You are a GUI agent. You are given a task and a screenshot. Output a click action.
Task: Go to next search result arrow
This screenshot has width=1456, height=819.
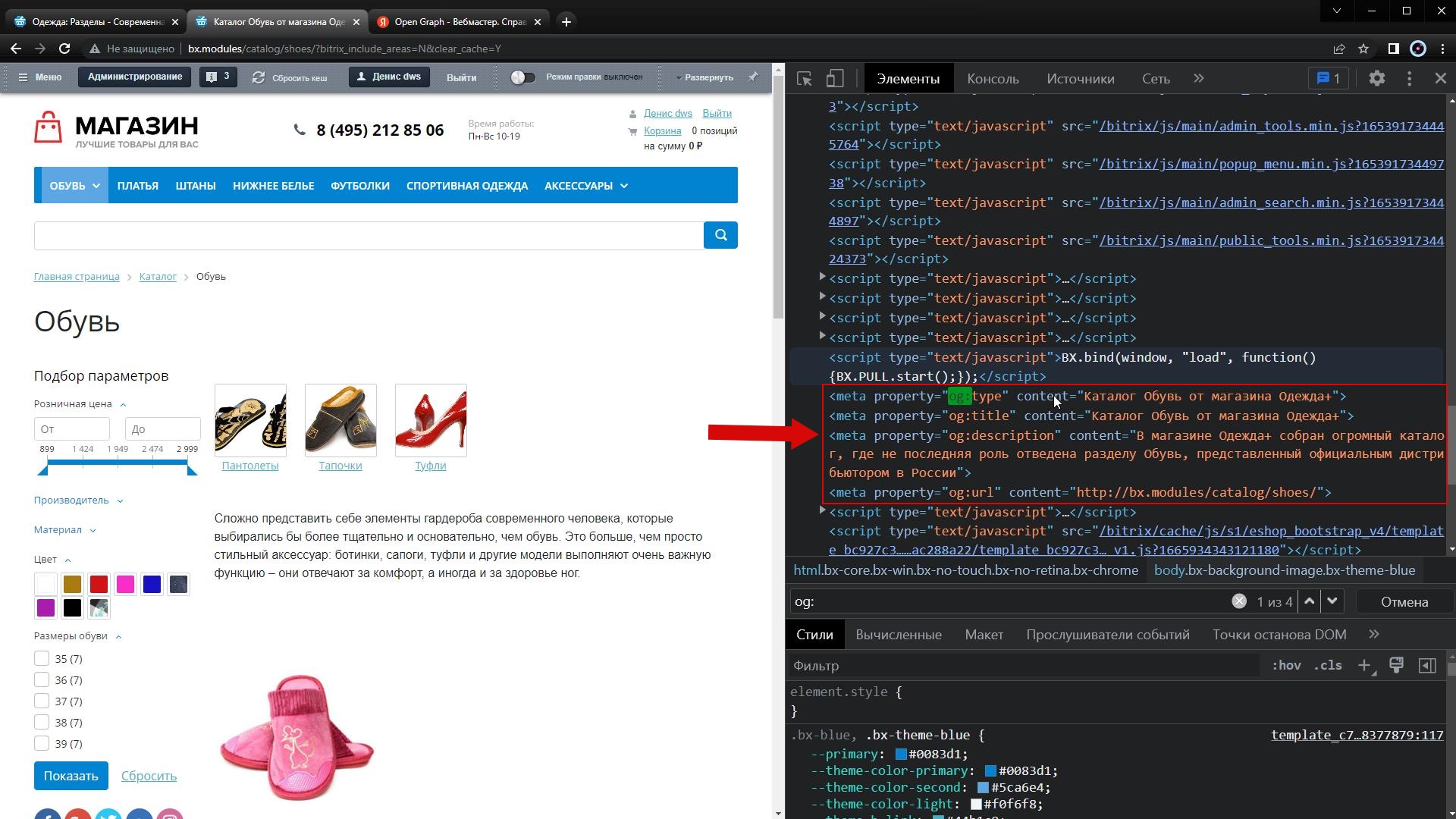pyautogui.click(x=1332, y=601)
